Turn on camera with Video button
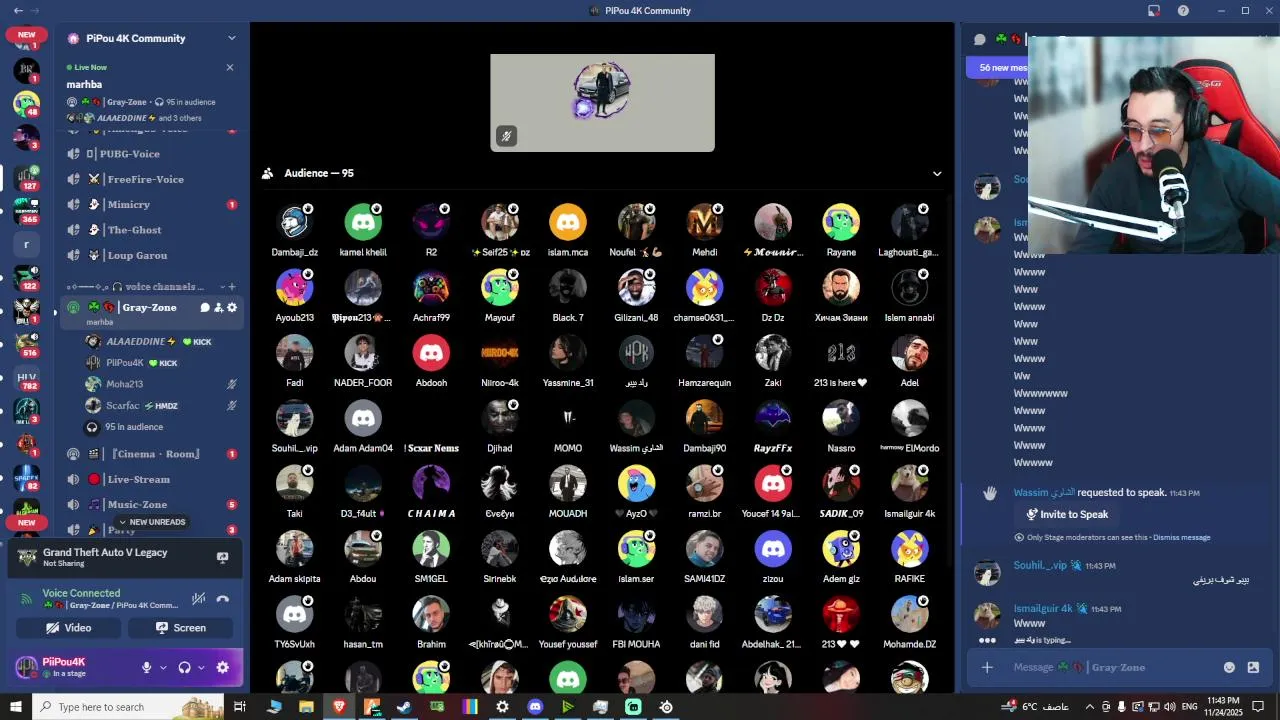Viewport: 1280px width, 720px height. coord(69,628)
